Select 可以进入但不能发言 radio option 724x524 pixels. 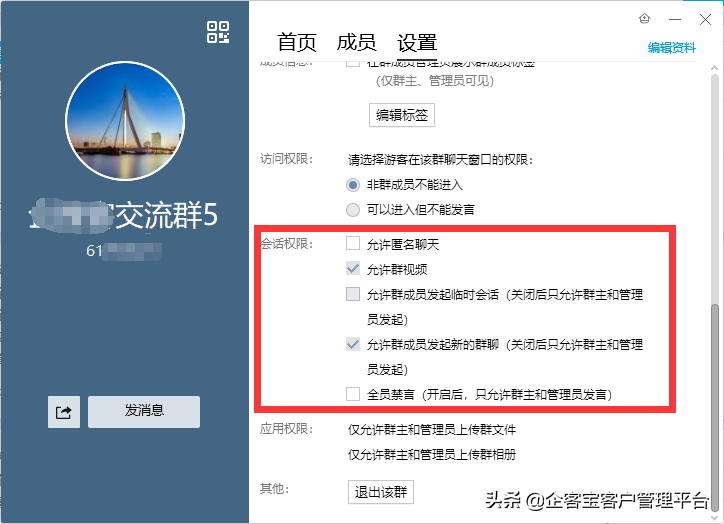click(353, 210)
